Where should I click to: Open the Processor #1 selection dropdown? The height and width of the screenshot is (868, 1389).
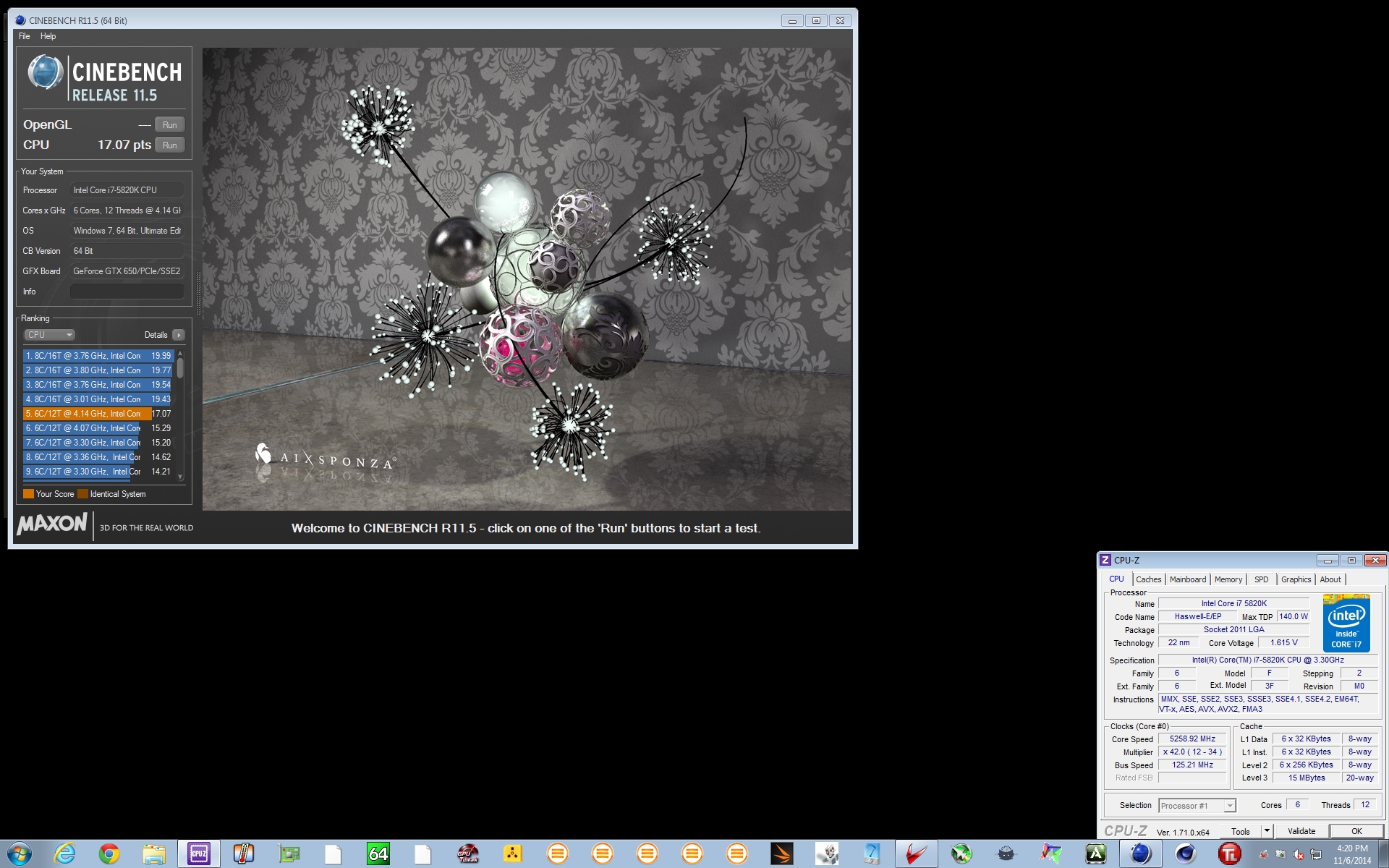click(1197, 806)
